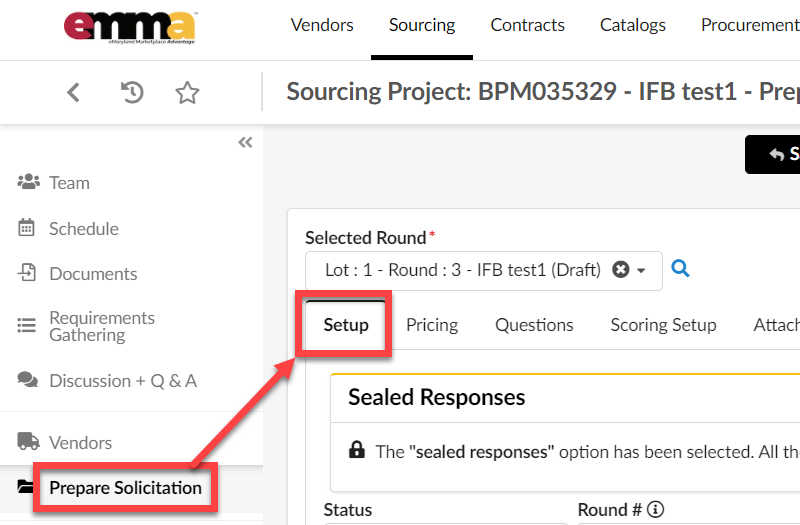Open the Catalogs top menu
The width and height of the screenshot is (800, 525).
coord(633,25)
